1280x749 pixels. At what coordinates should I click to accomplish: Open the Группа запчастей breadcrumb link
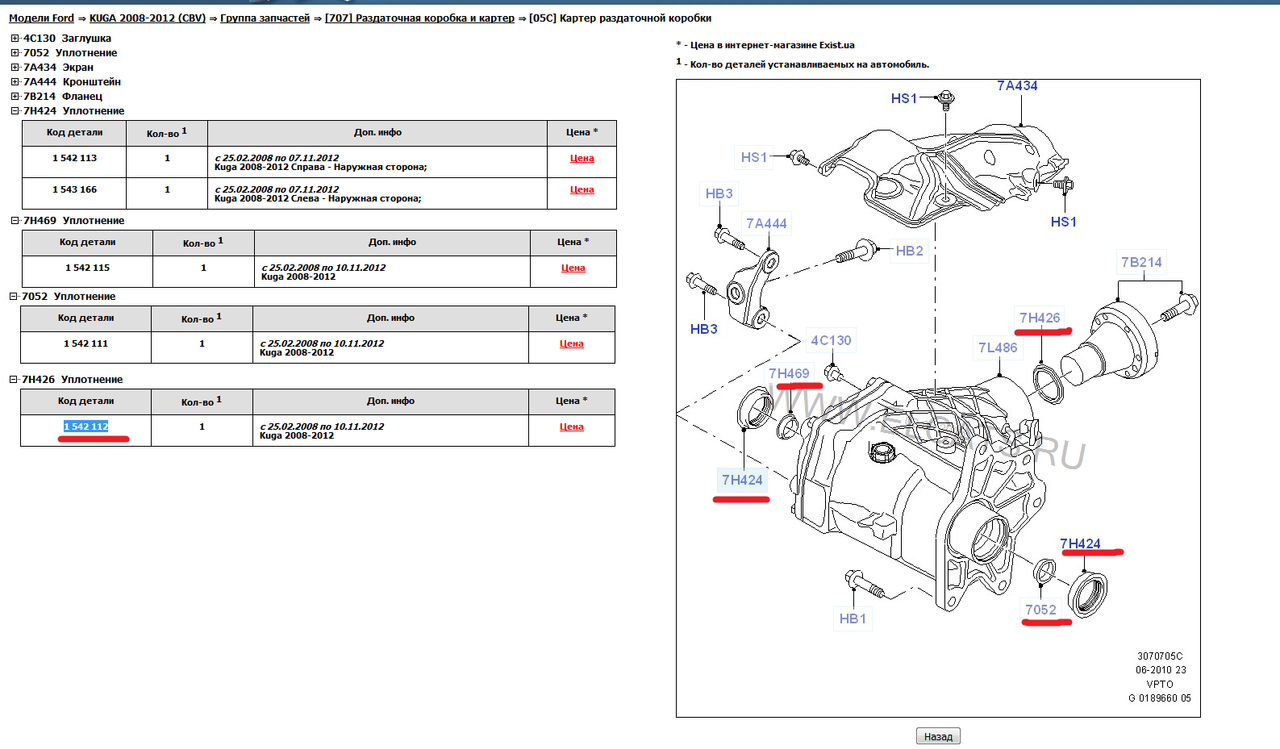[x=265, y=18]
